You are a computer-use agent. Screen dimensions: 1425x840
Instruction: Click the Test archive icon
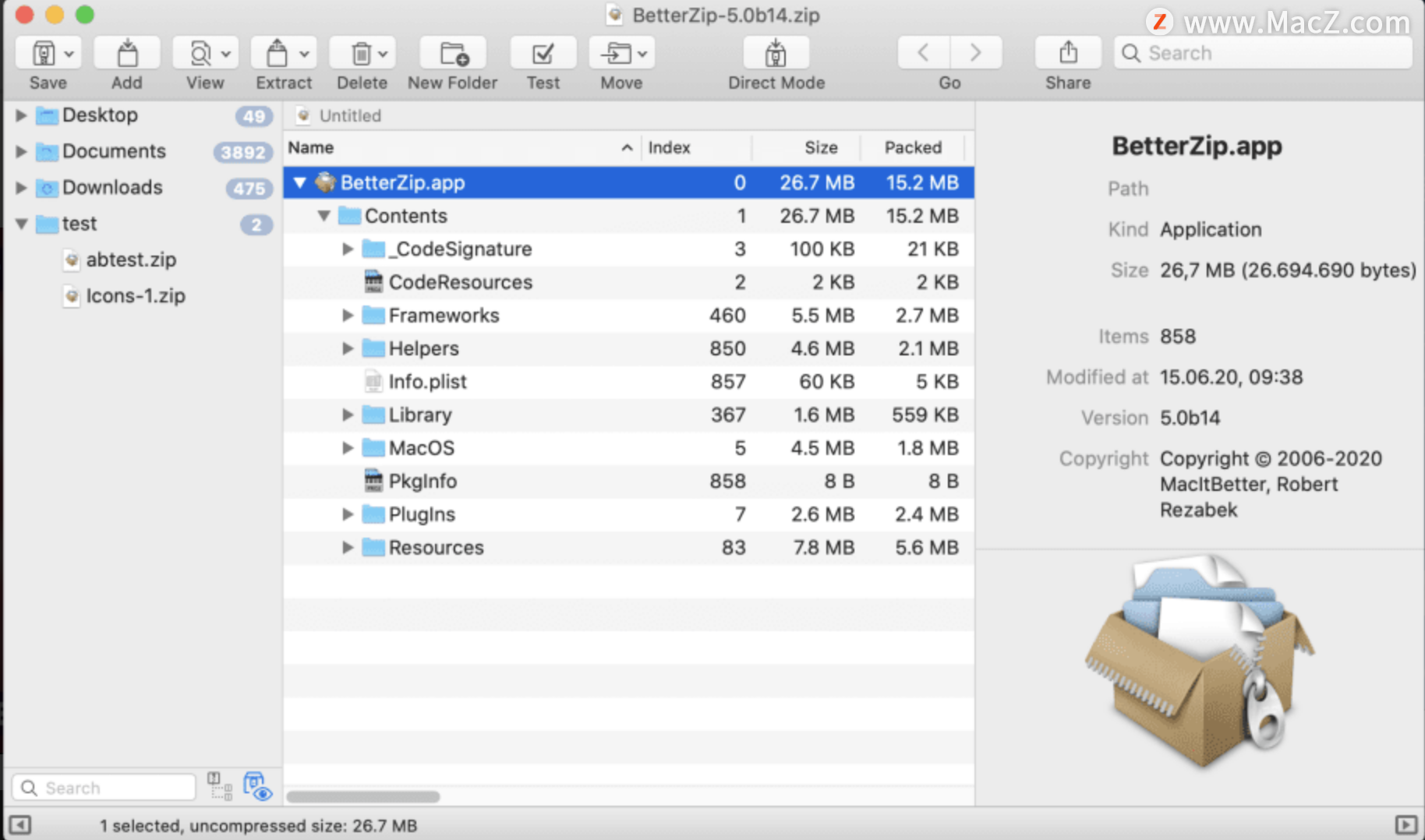543,54
